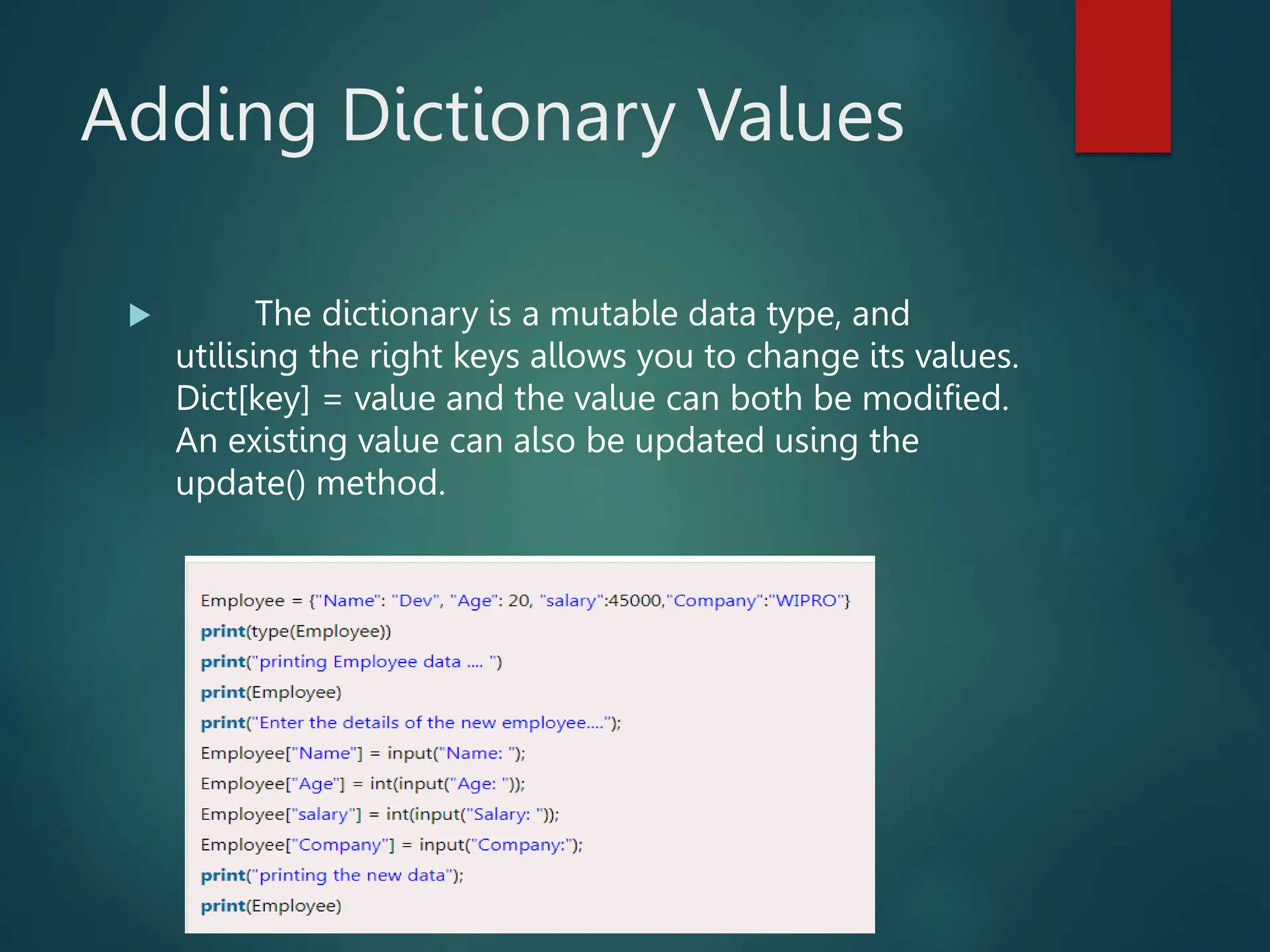
Task: Click 'Enter the details of the new employee' line
Action: (x=411, y=723)
